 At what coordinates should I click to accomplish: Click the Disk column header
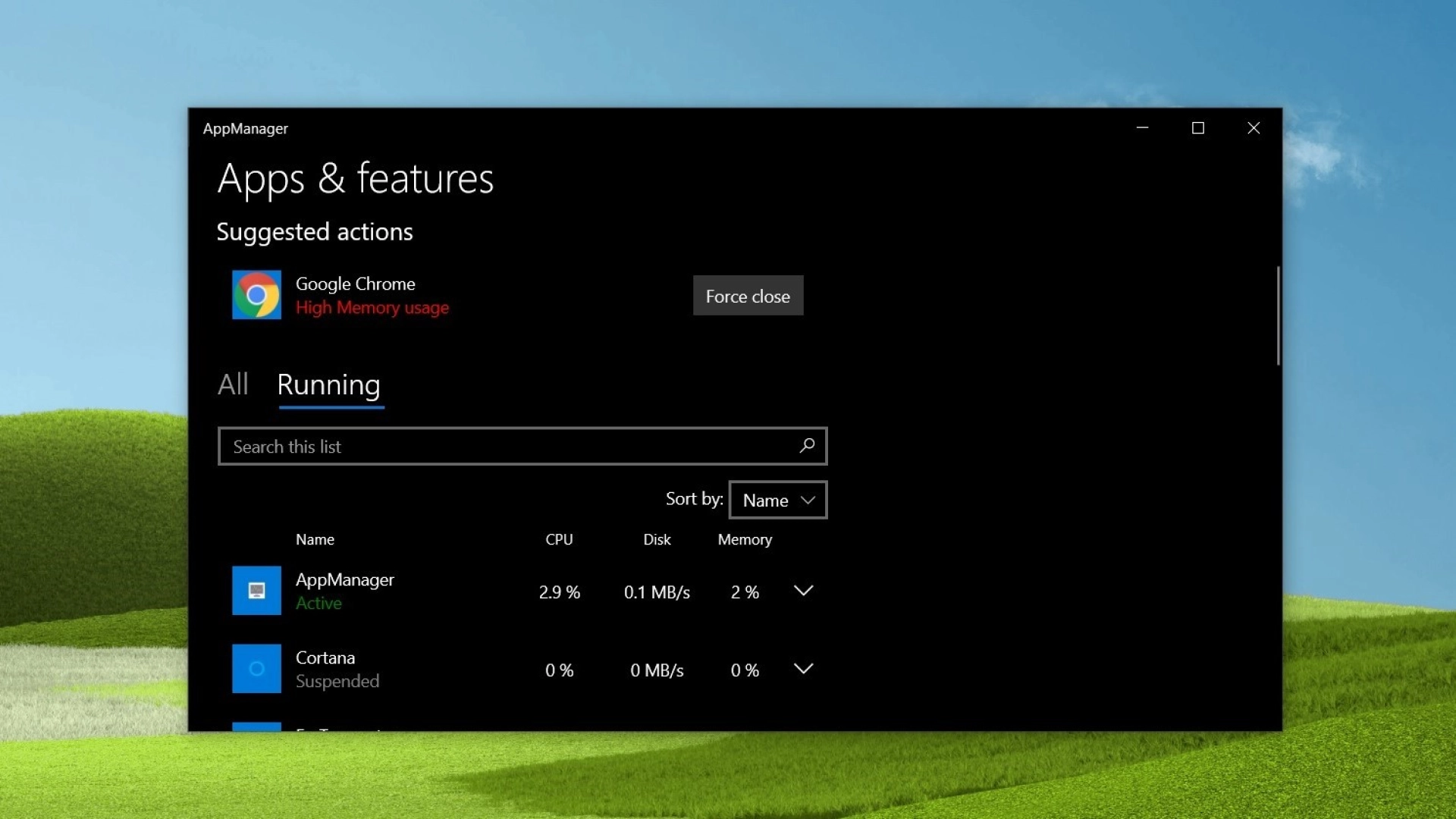[x=657, y=539]
